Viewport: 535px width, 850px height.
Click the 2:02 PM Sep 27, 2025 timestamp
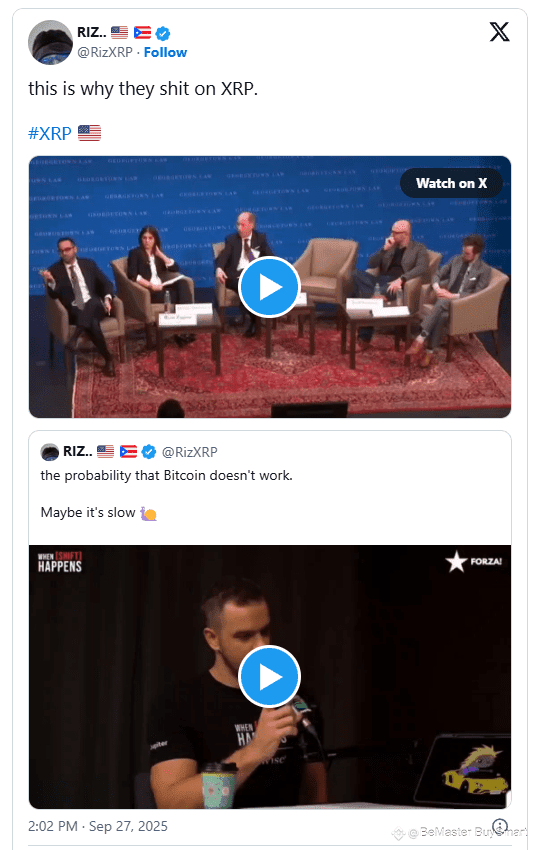[98, 826]
